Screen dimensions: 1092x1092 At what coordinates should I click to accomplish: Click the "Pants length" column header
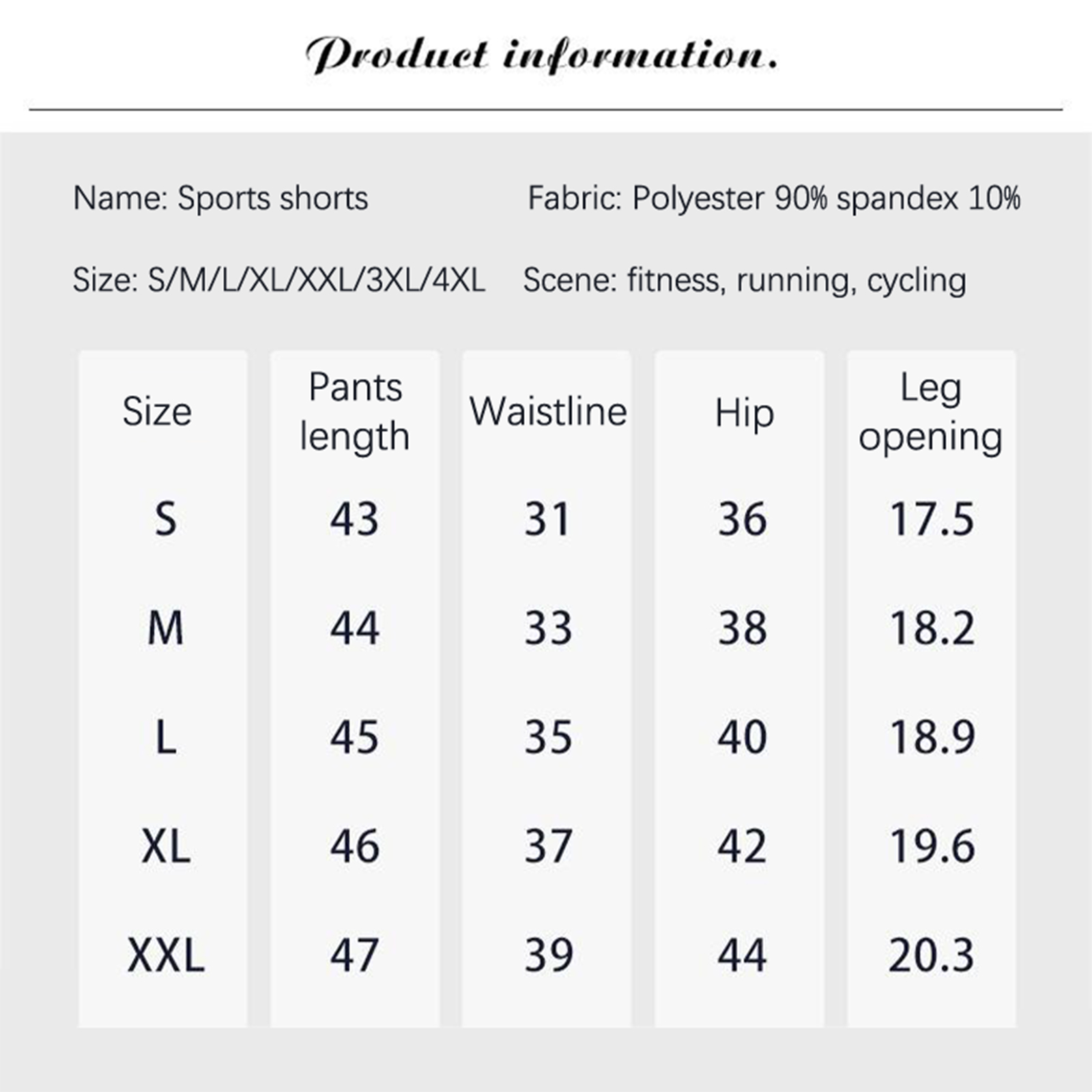point(355,412)
